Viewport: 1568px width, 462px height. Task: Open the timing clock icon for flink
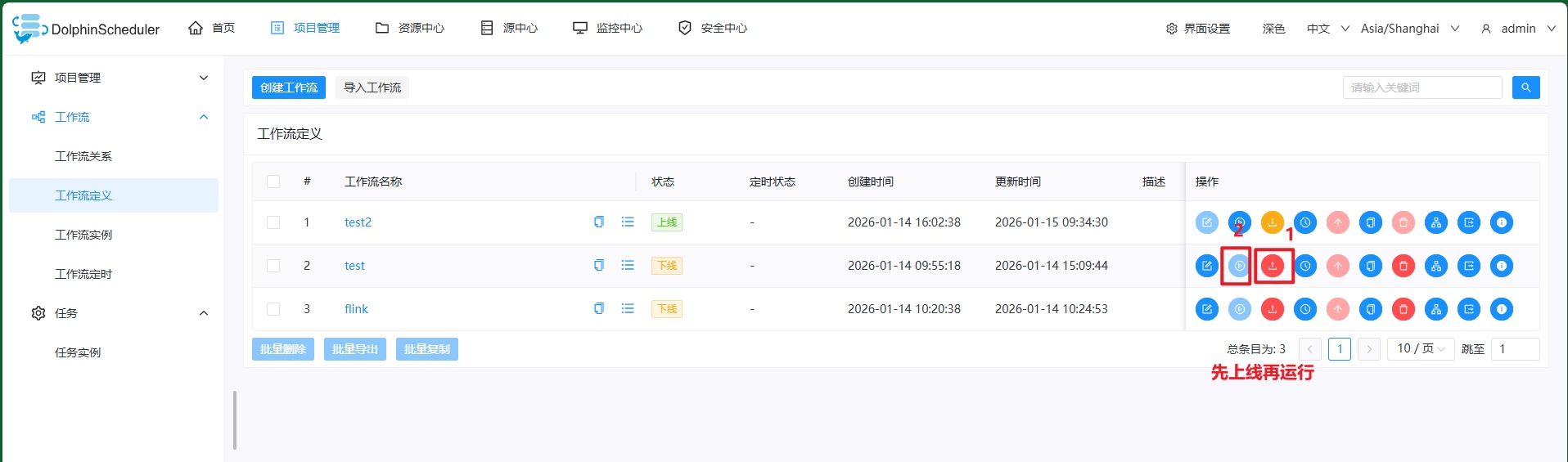(x=1304, y=309)
